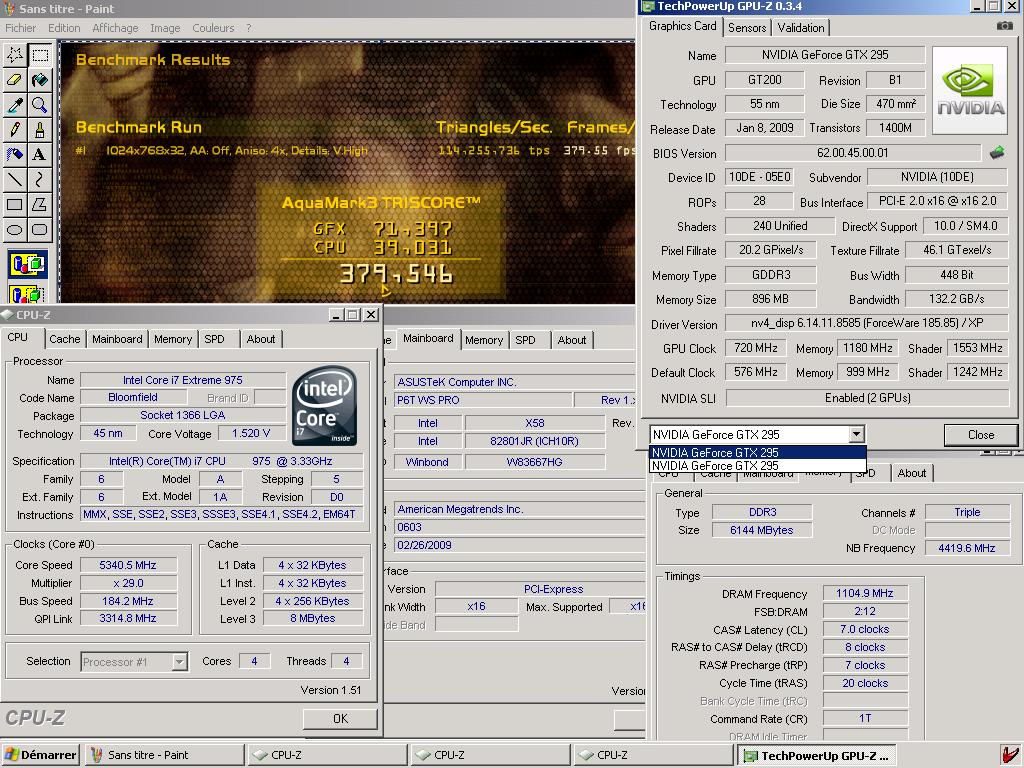The height and width of the screenshot is (768, 1024).
Task: Open the Edition menu in Paint
Action: click(x=64, y=28)
